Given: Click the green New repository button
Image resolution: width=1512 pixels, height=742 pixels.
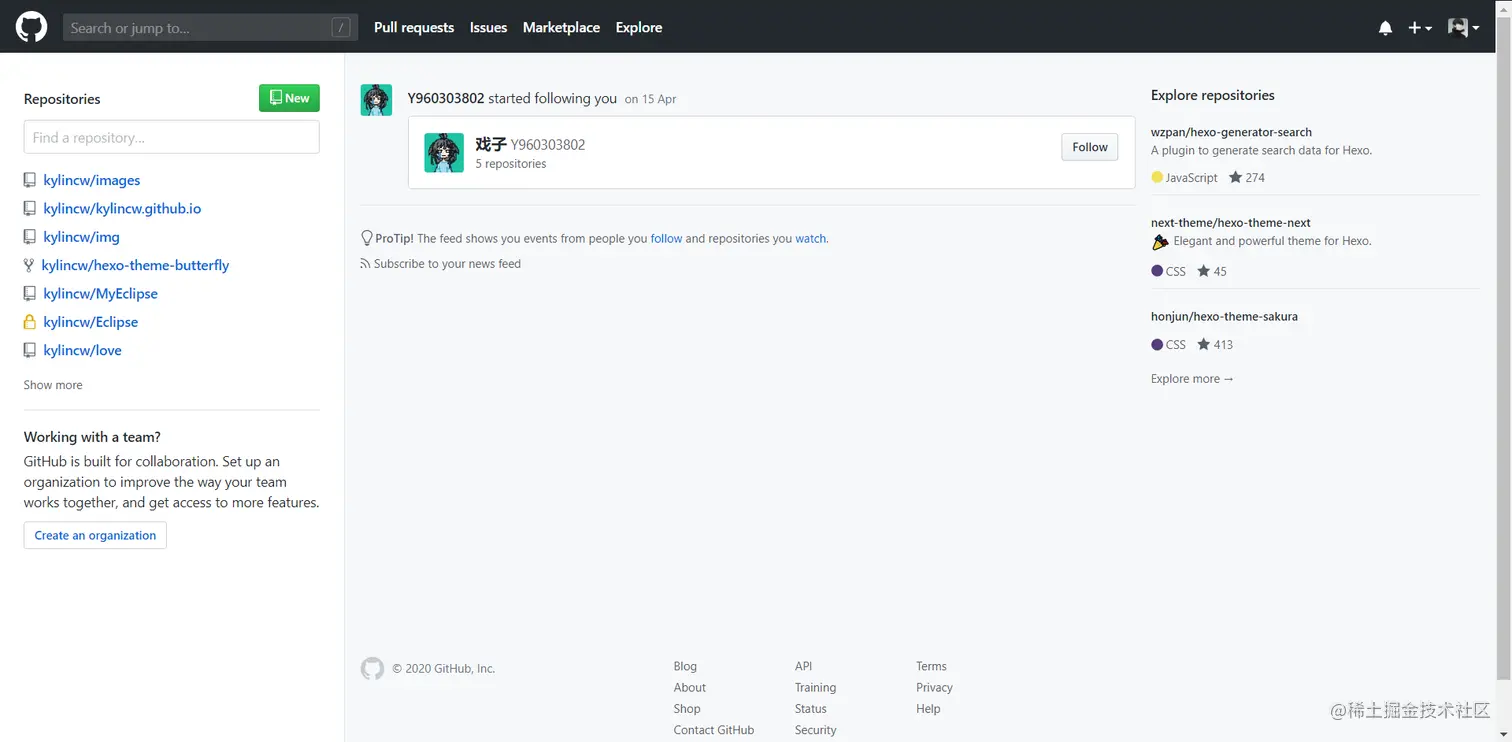Looking at the screenshot, I should (x=289, y=98).
